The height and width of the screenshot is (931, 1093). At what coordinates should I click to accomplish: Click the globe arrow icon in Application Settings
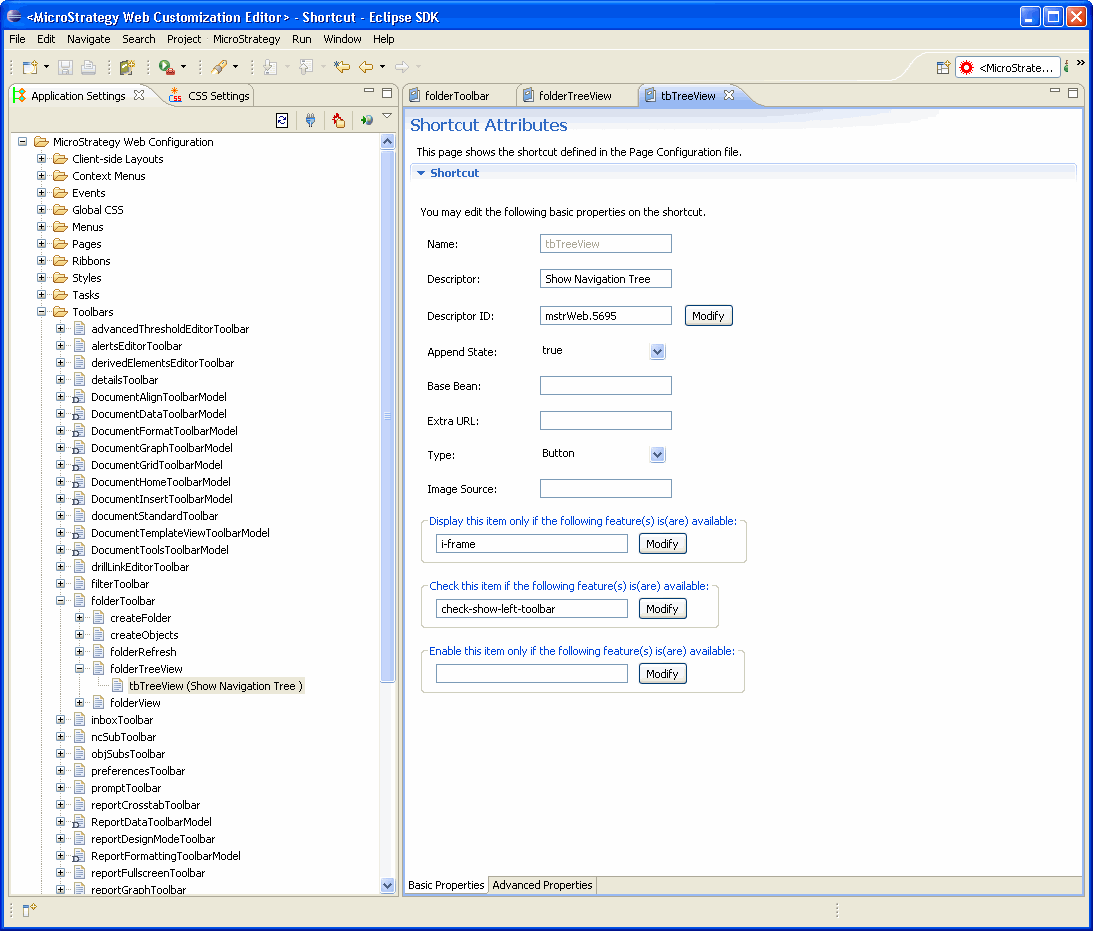[367, 121]
